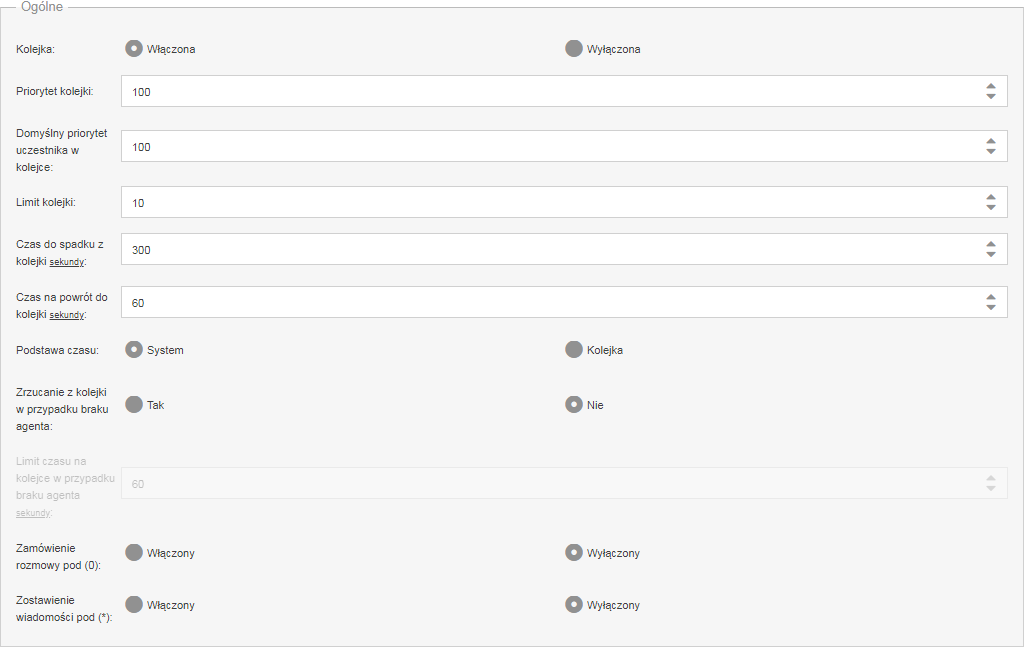Decrease Priorytet kolejki with down arrow

coord(991,97)
